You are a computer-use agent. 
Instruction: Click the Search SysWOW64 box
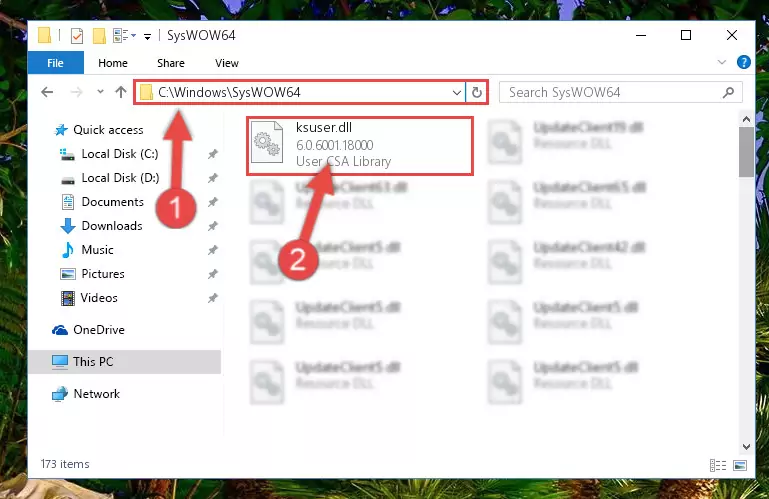620,92
